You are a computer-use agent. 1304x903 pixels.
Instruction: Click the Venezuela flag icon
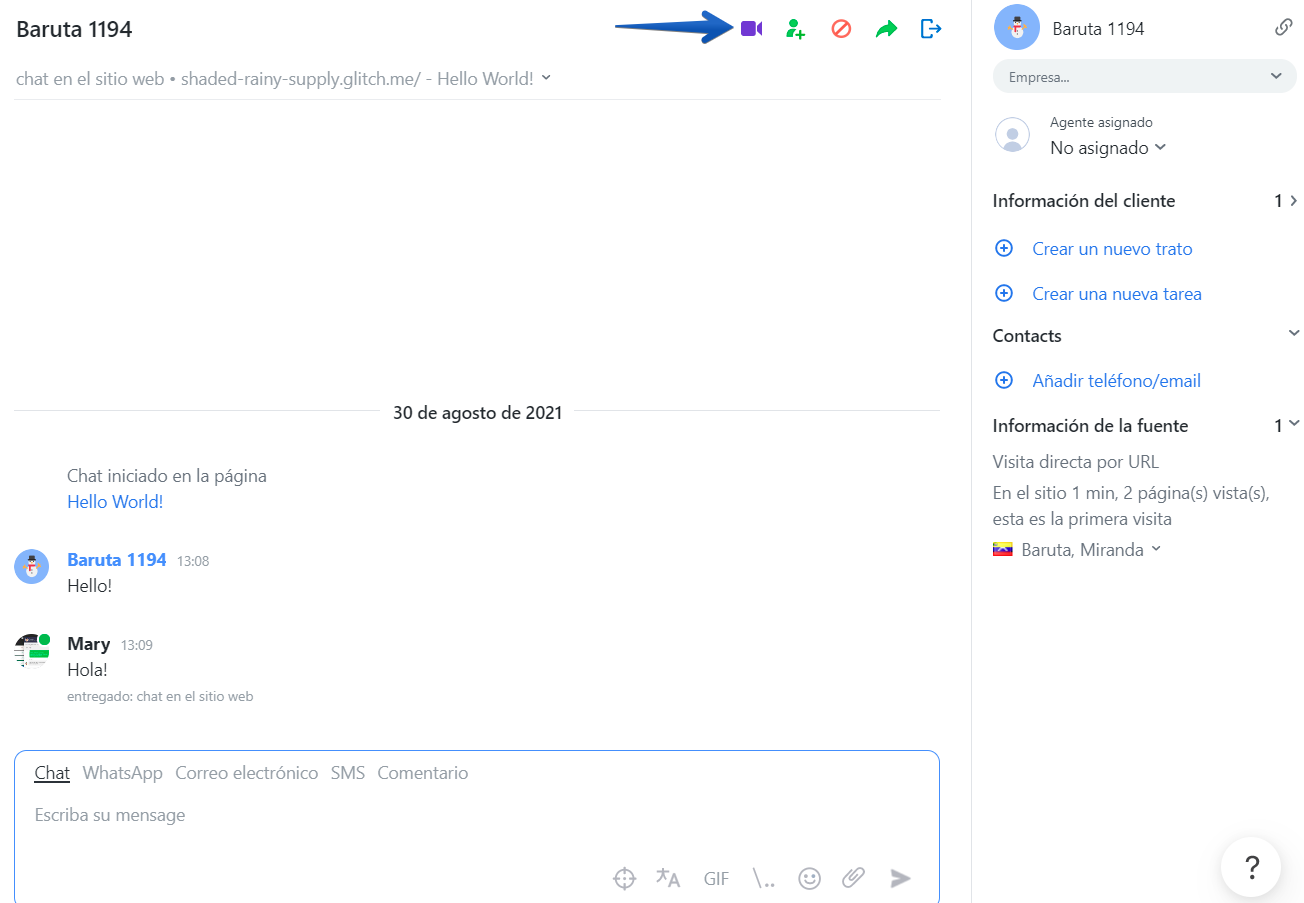click(1003, 550)
